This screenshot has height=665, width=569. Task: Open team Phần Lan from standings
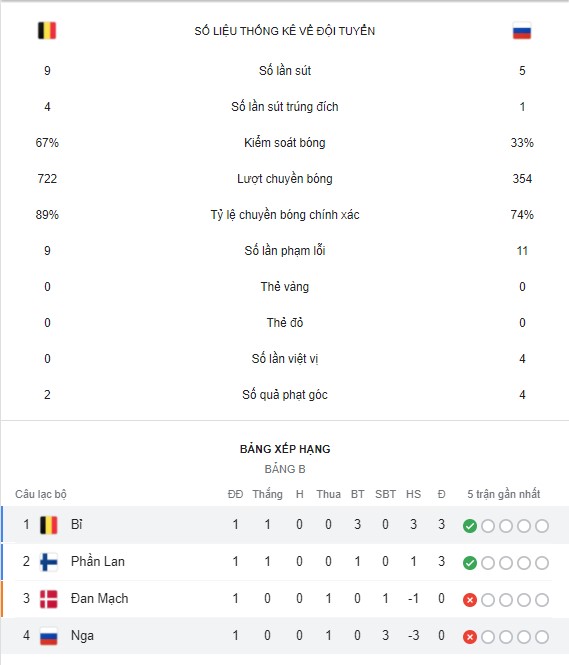pyautogui.click(x=98, y=562)
